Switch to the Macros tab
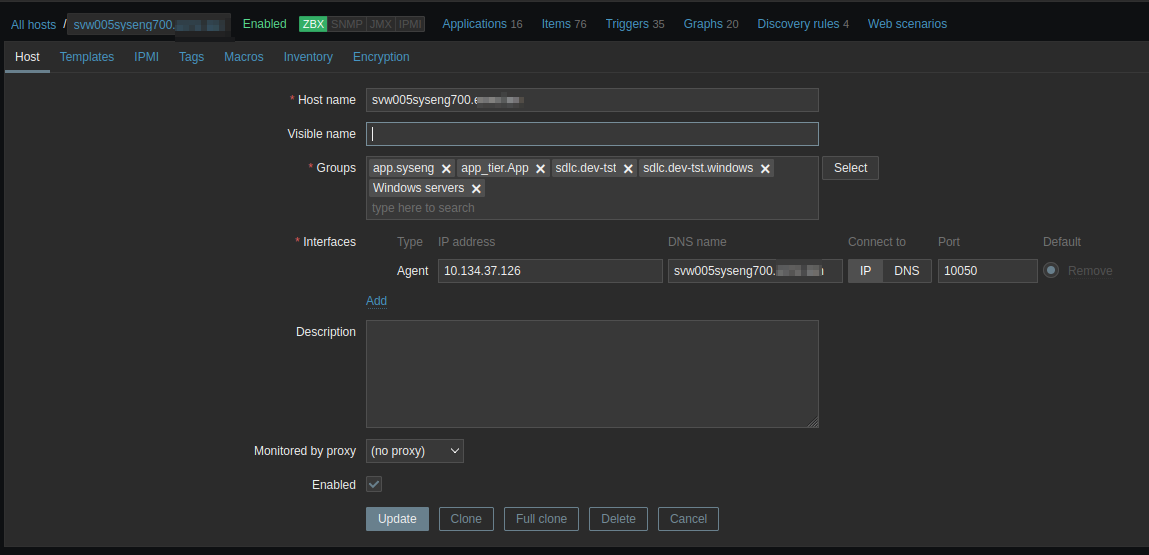 (x=244, y=57)
